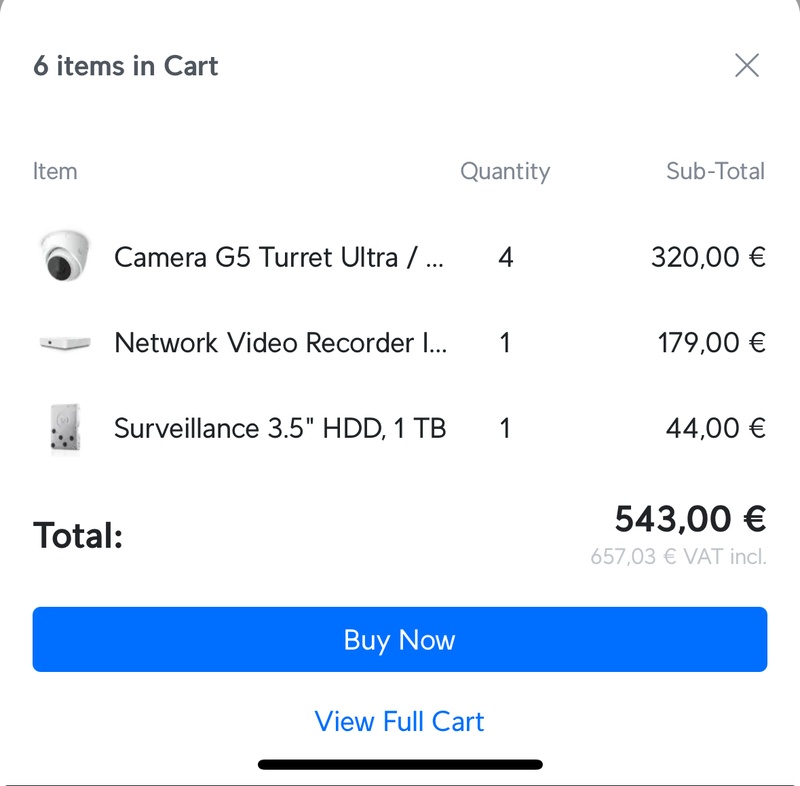
Task: Open the Camera G5 Turret Ultra item name
Action: [x=279, y=257]
